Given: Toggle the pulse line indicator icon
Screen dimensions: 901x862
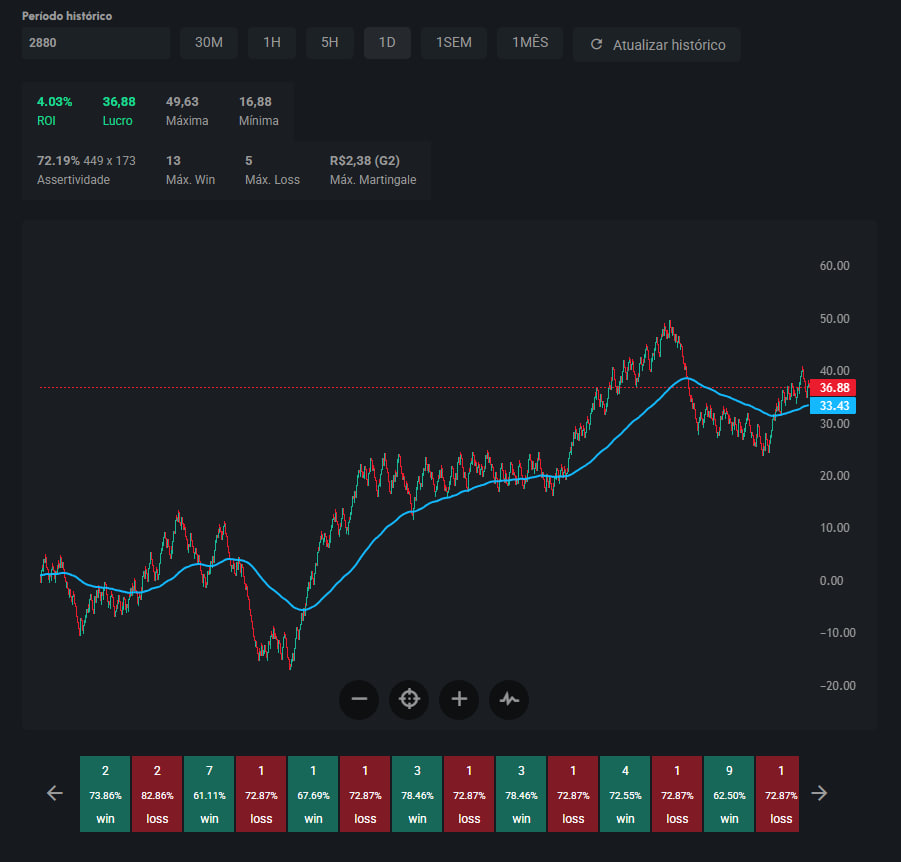Looking at the screenshot, I should coord(509,699).
